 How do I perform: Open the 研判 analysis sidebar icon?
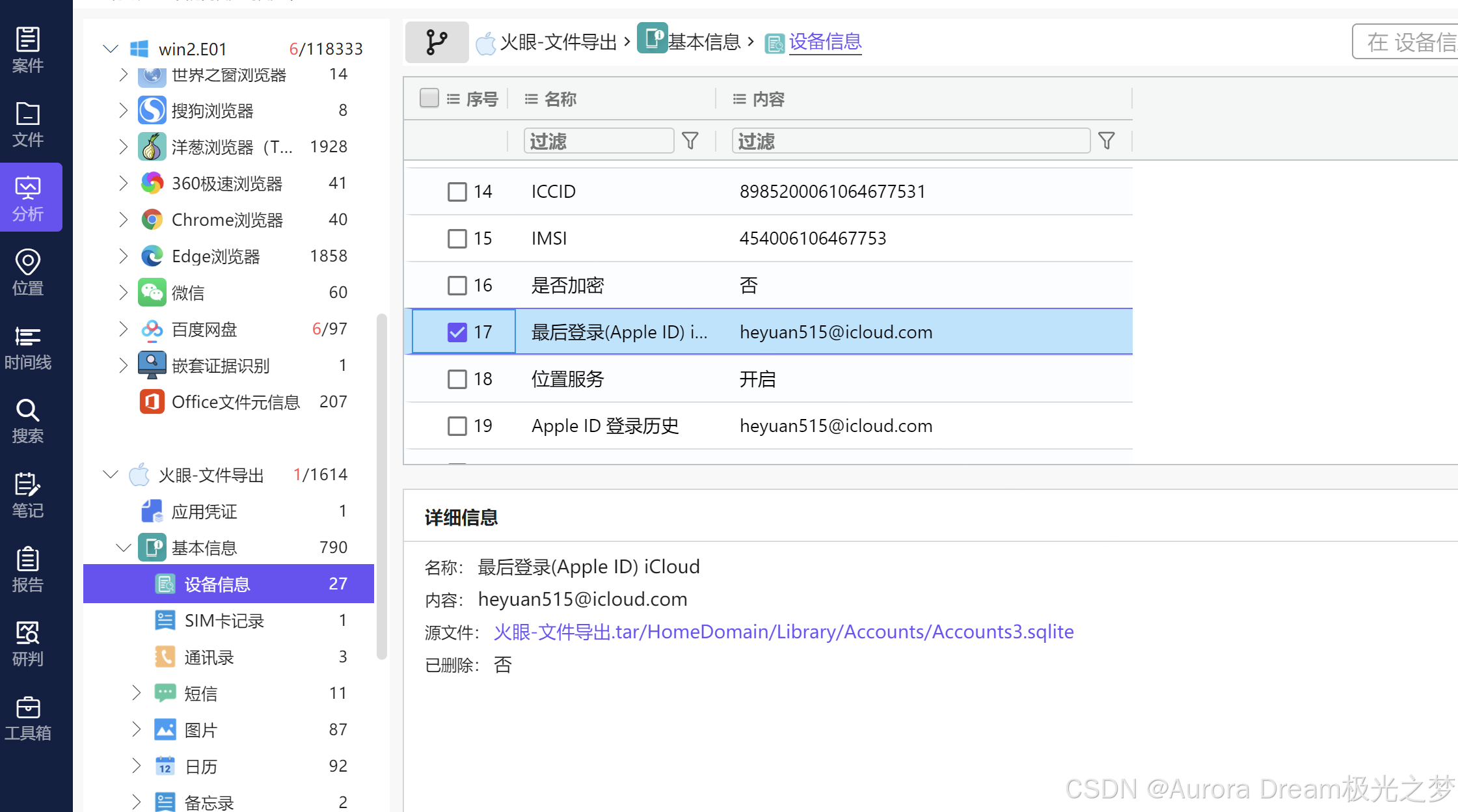(27, 643)
